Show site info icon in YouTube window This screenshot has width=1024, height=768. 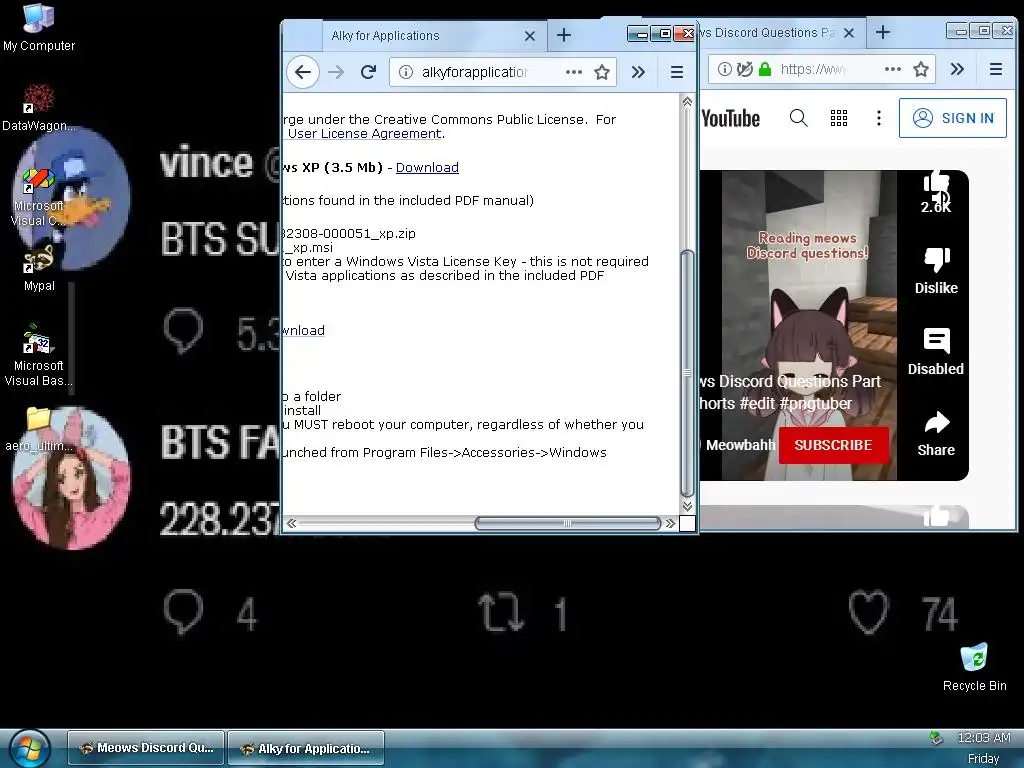(x=724, y=69)
